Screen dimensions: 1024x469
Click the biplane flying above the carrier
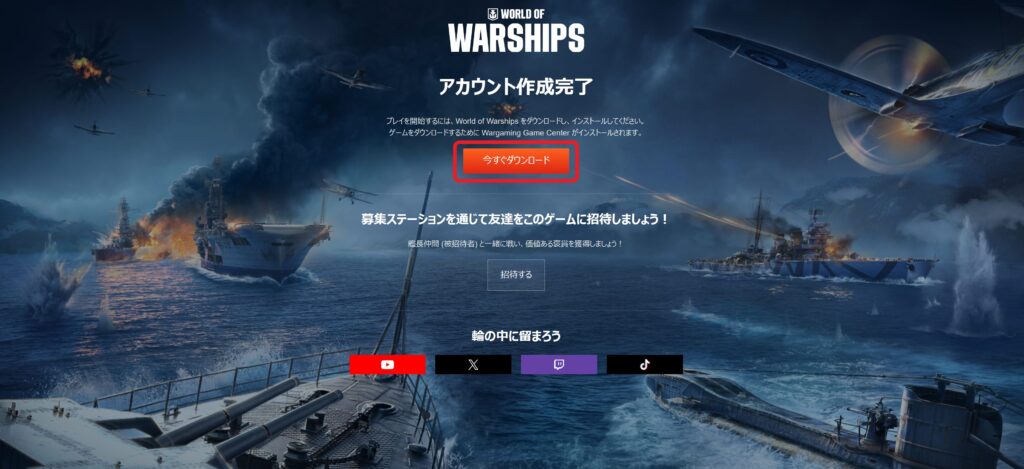[x=349, y=191]
